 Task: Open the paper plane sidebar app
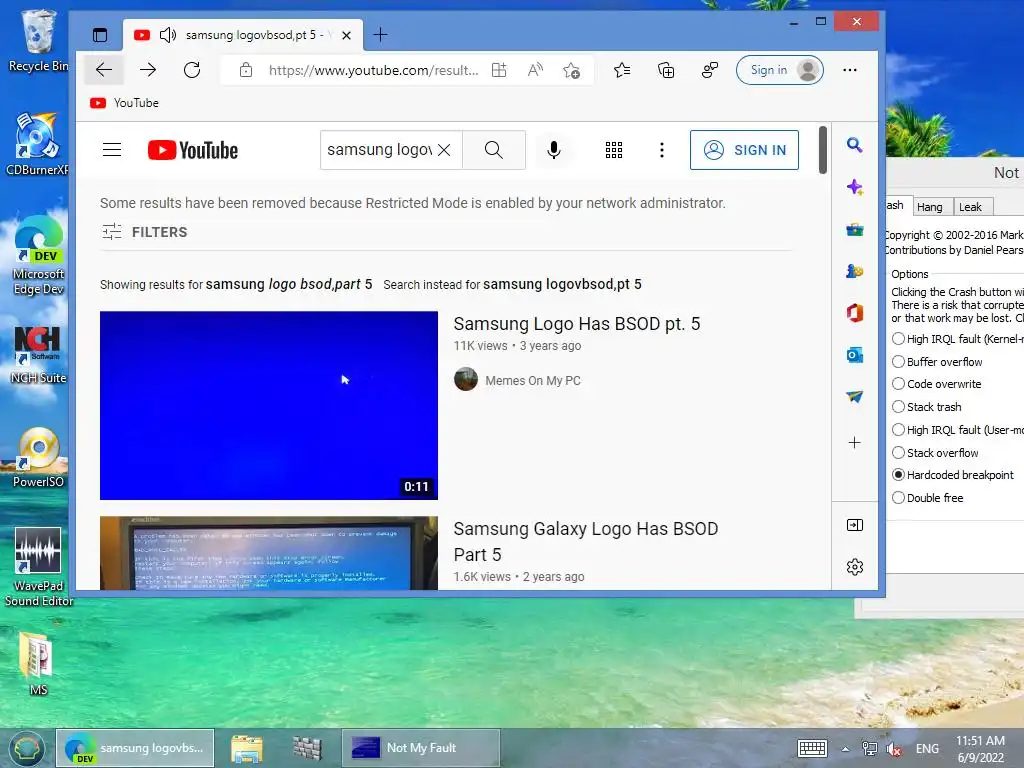(854, 396)
